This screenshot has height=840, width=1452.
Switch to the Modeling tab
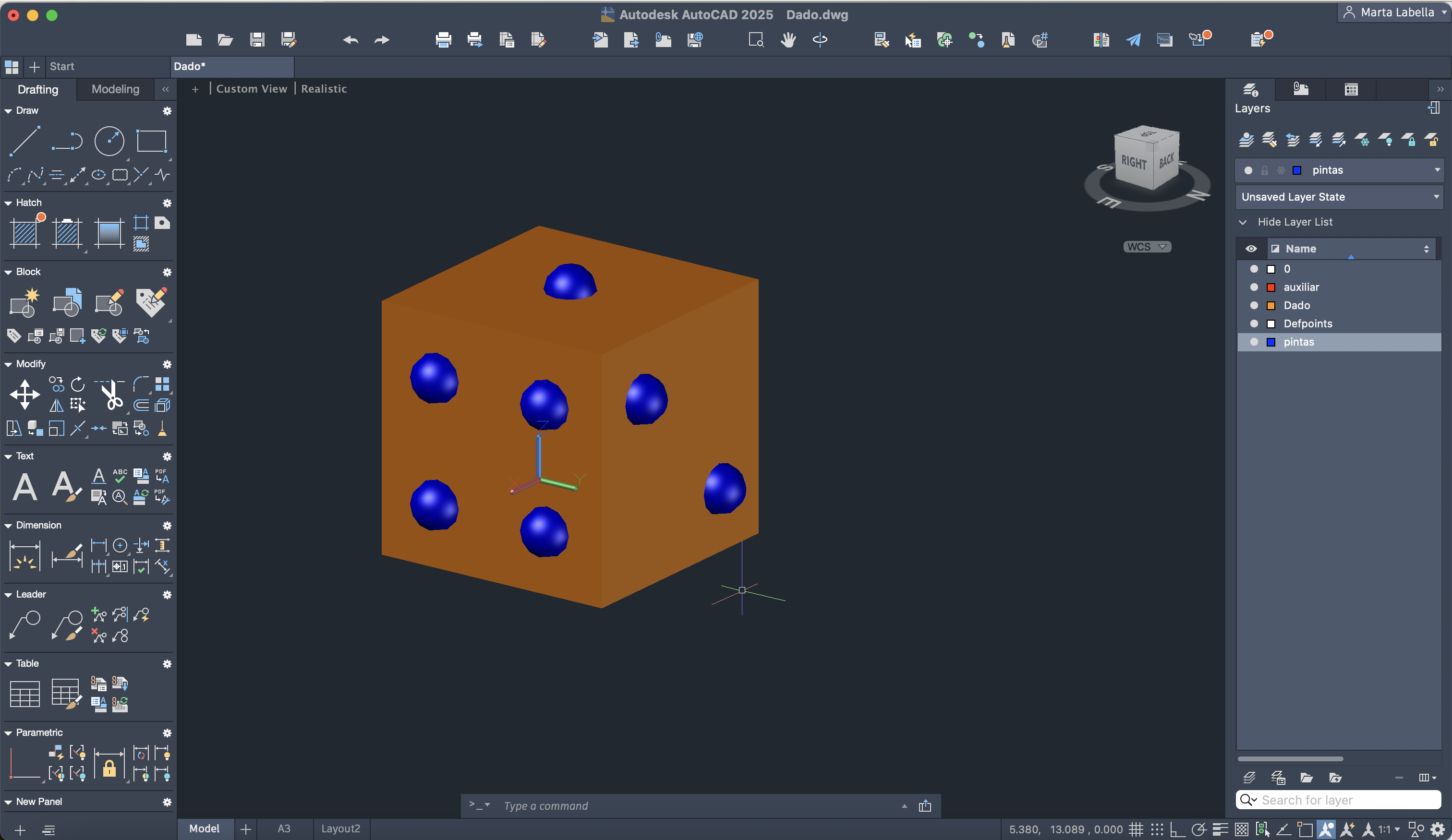[115, 89]
